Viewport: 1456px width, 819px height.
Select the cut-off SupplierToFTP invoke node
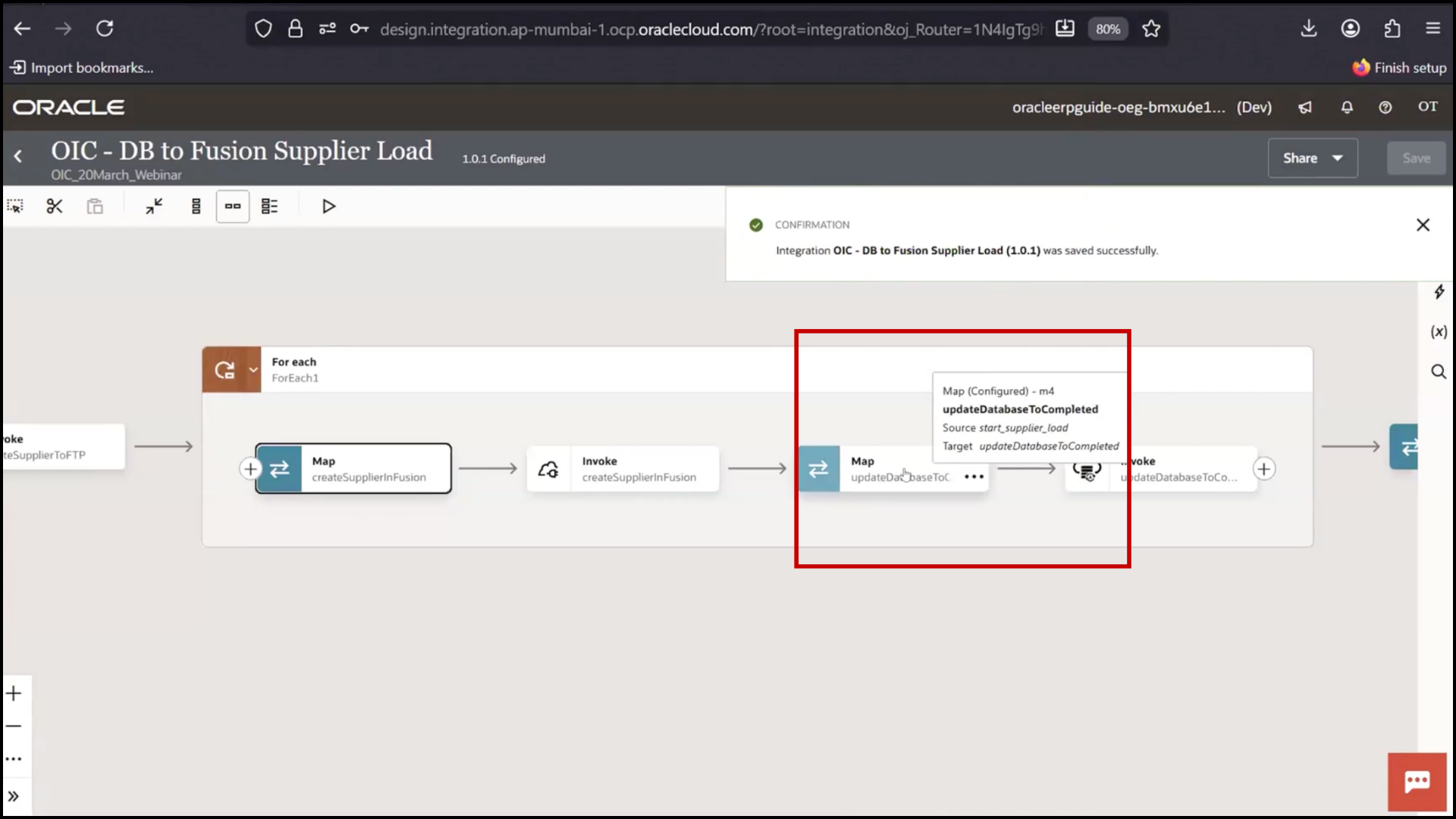click(64, 447)
